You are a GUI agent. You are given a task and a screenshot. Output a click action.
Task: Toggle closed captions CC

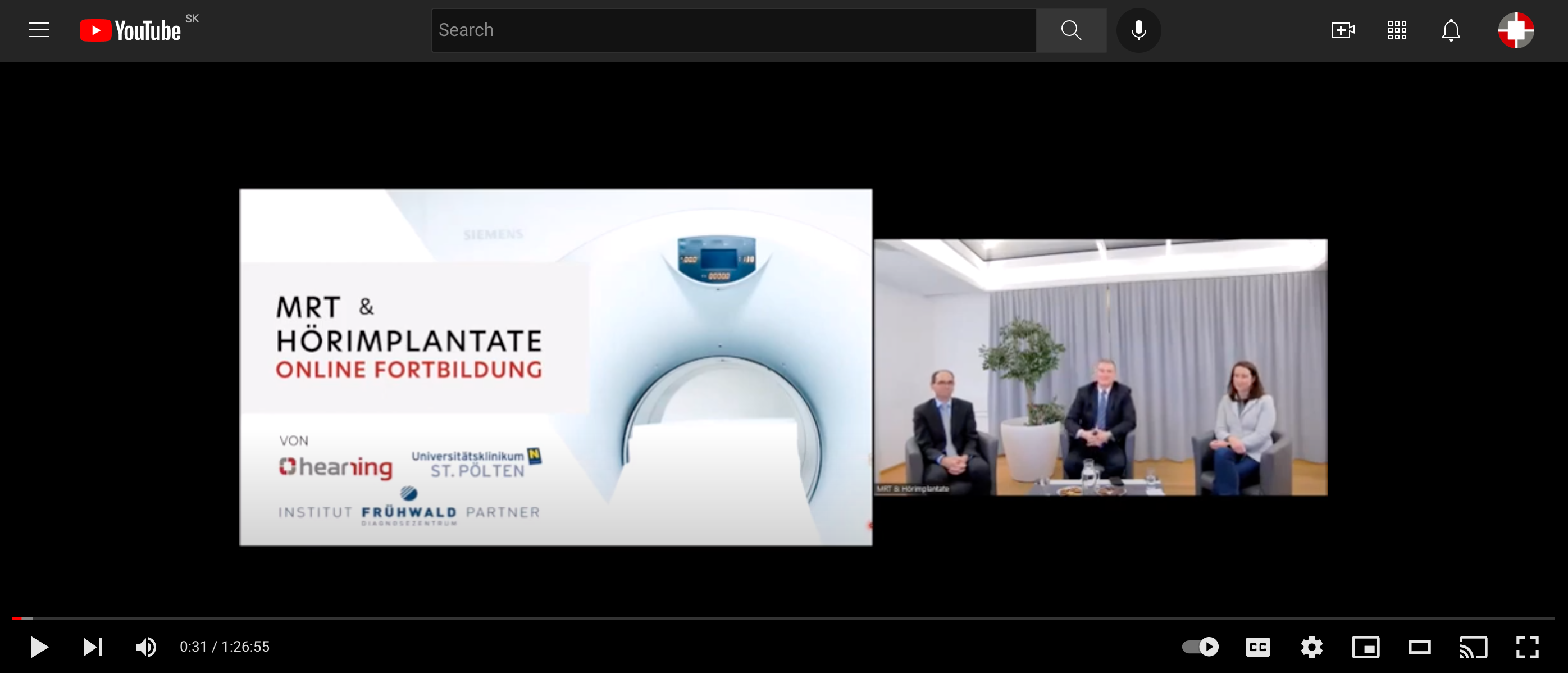(1257, 647)
